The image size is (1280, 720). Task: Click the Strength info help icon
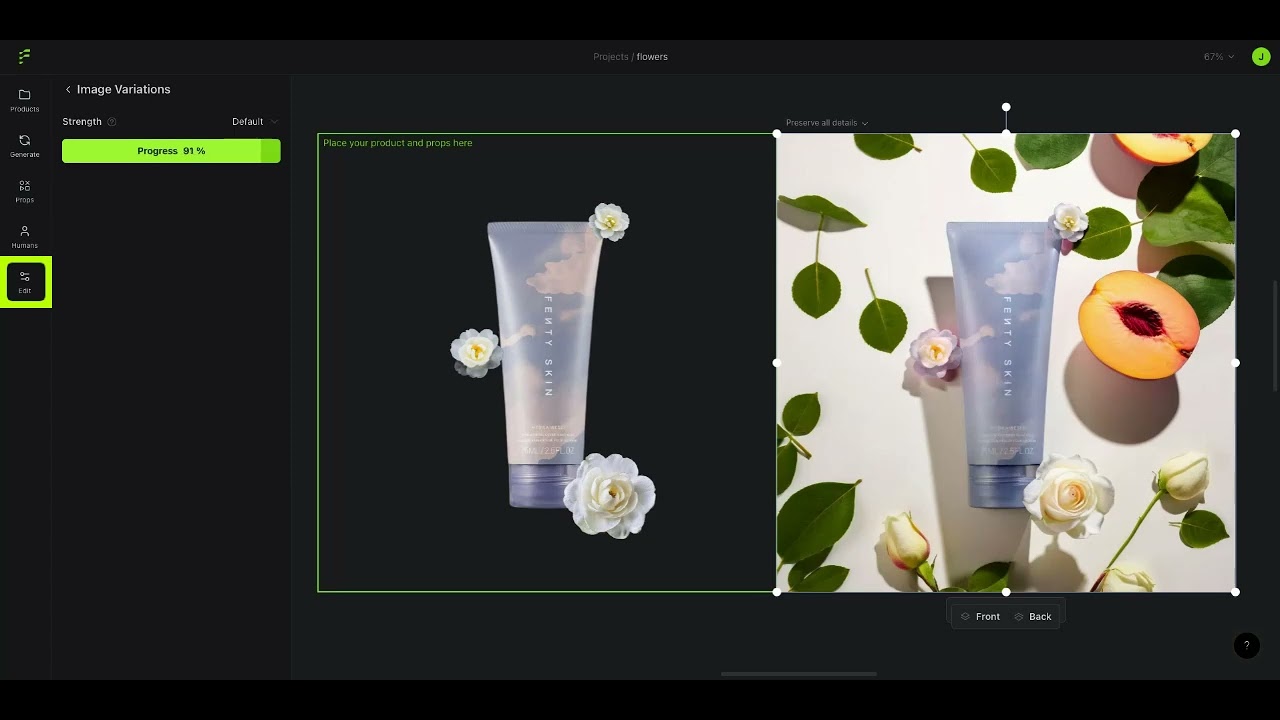[x=112, y=122]
